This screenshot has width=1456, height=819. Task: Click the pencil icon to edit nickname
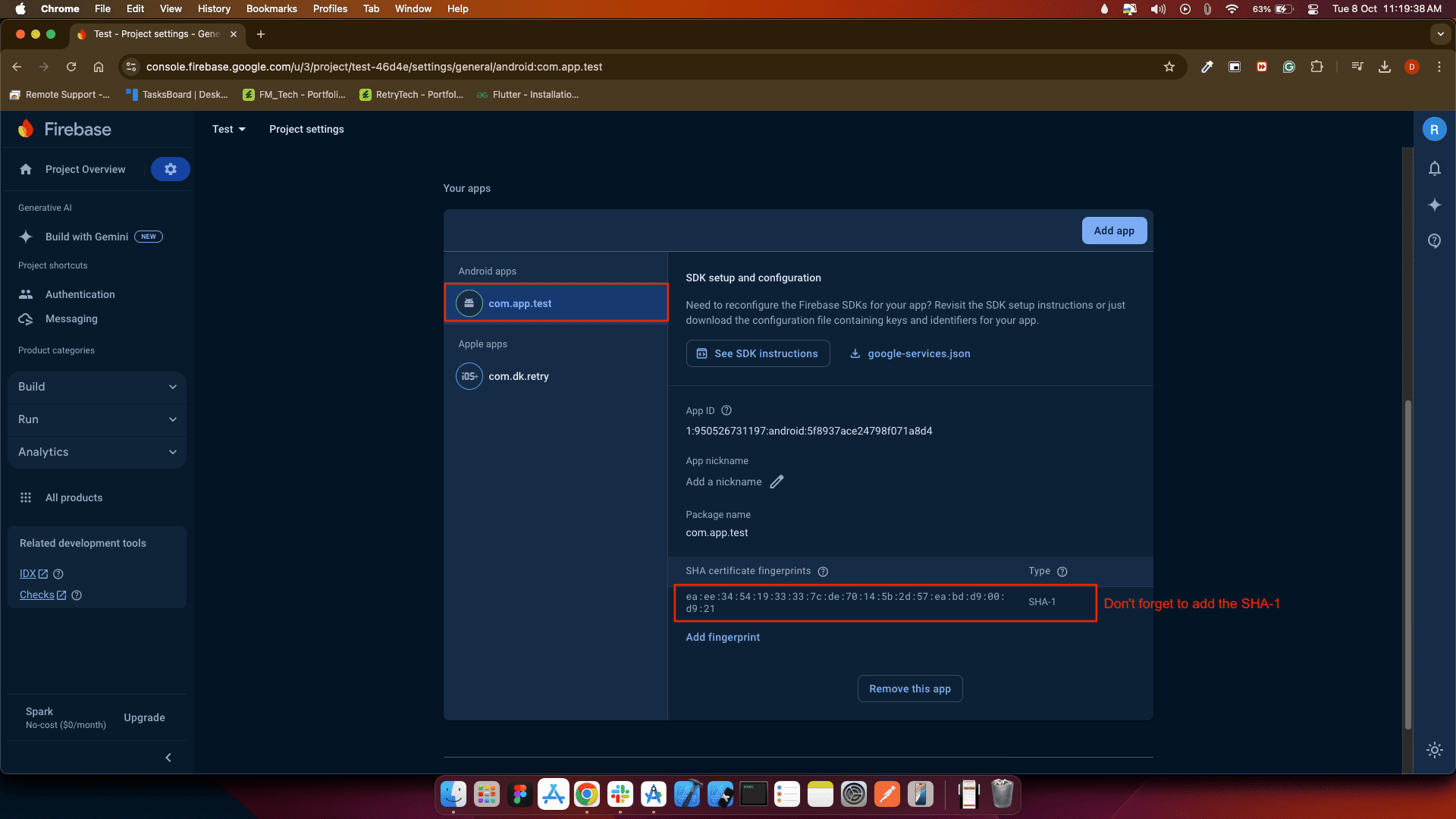[x=777, y=482]
